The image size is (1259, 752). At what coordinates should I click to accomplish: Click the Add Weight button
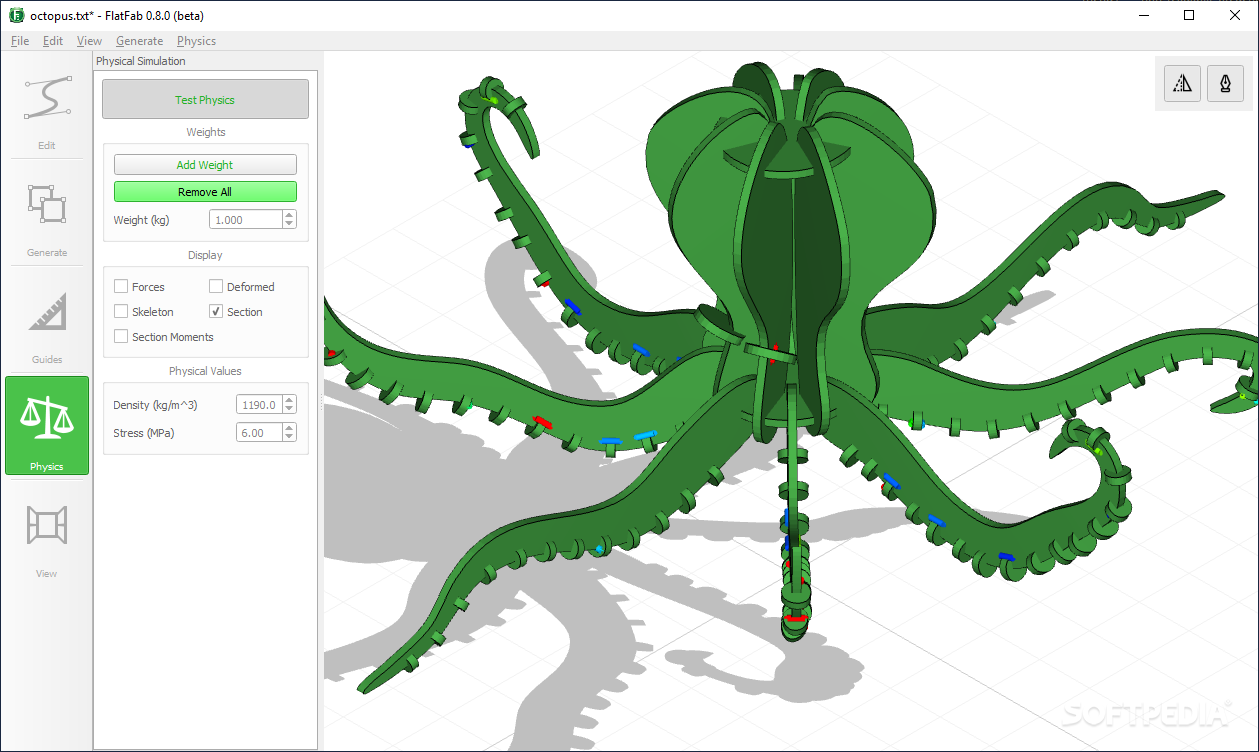tap(205, 165)
